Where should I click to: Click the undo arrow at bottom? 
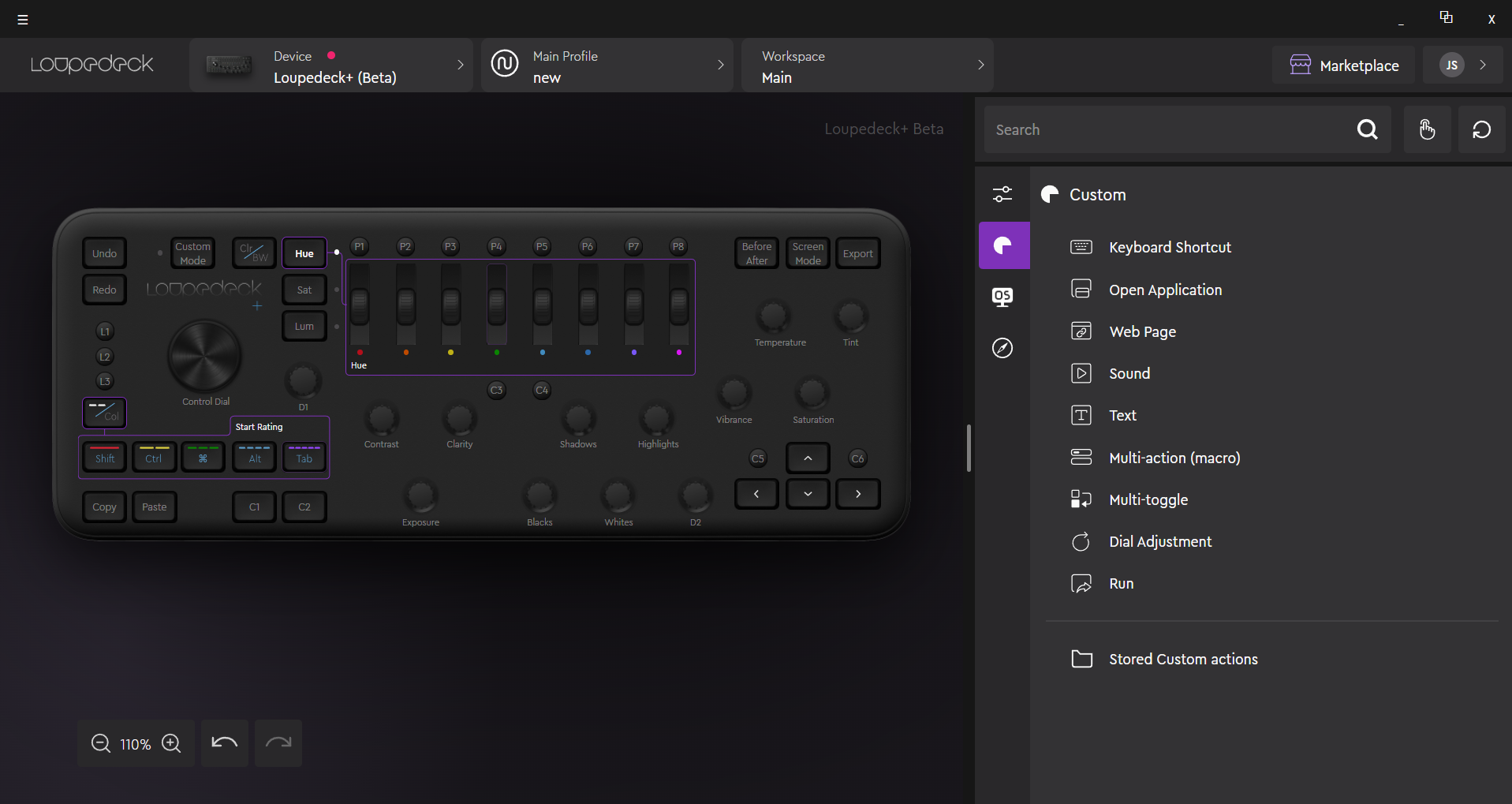click(225, 743)
